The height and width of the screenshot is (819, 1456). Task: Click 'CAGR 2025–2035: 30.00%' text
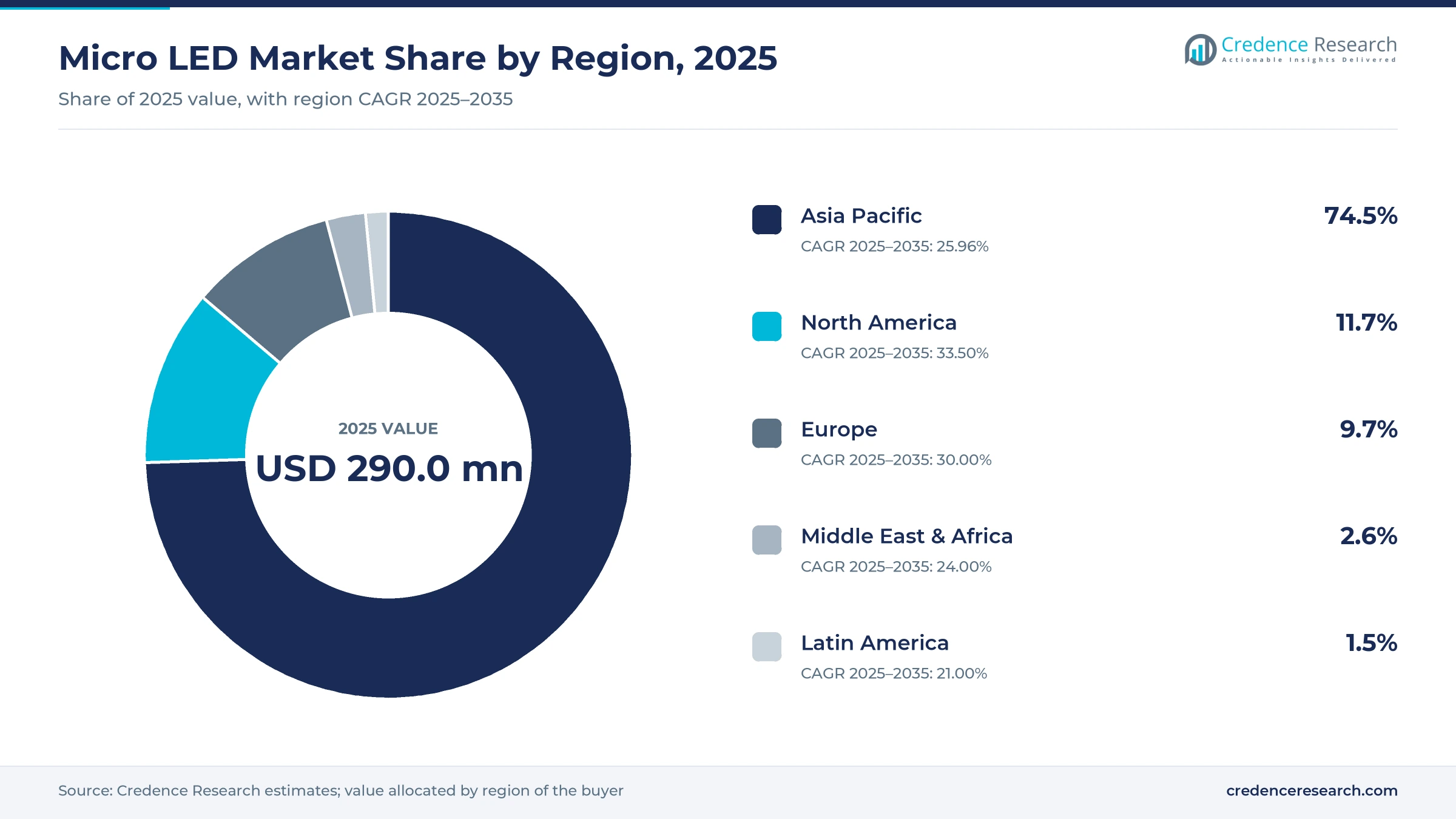(896, 460)
